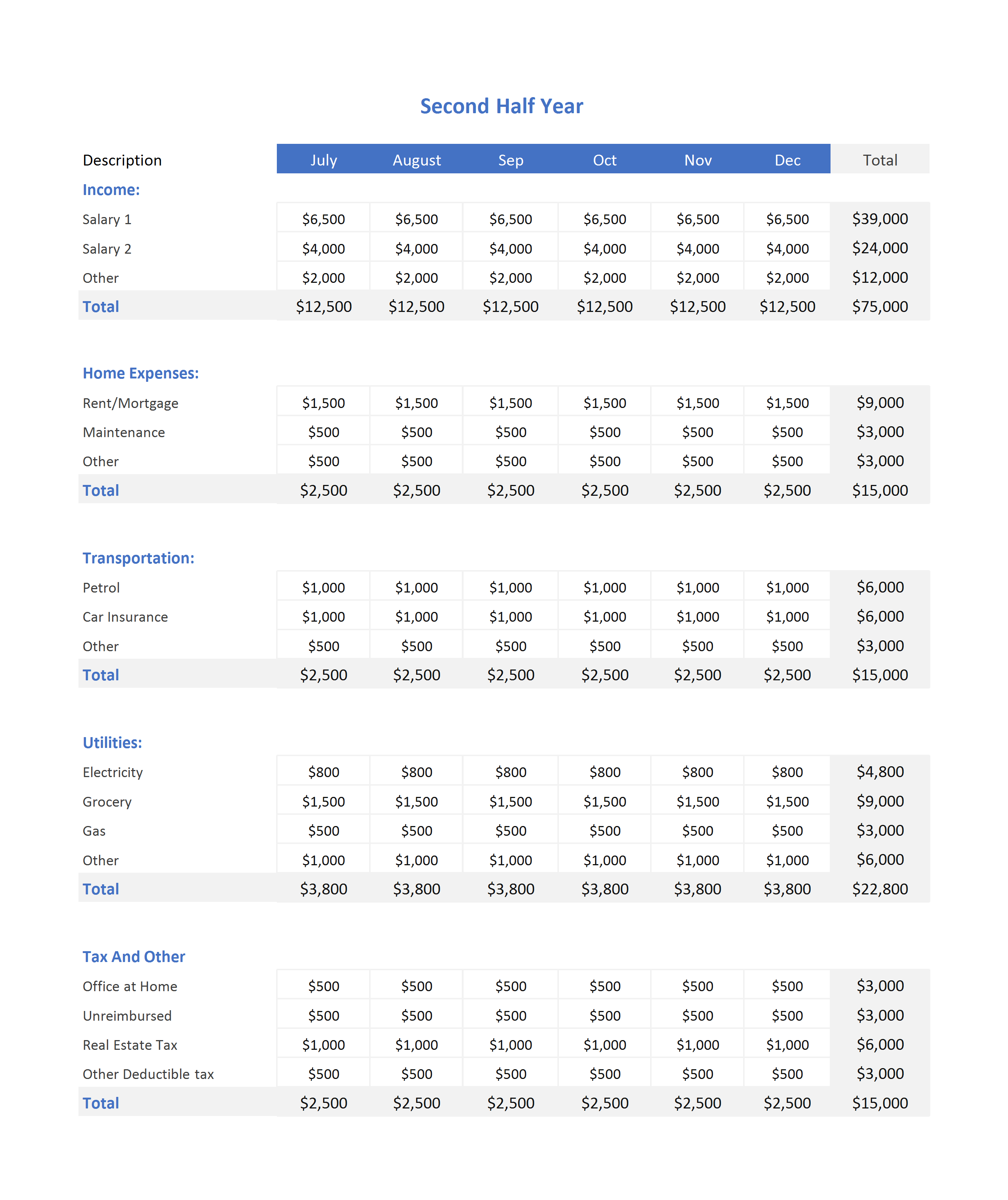Select the Salary 1 July cell

324,219
